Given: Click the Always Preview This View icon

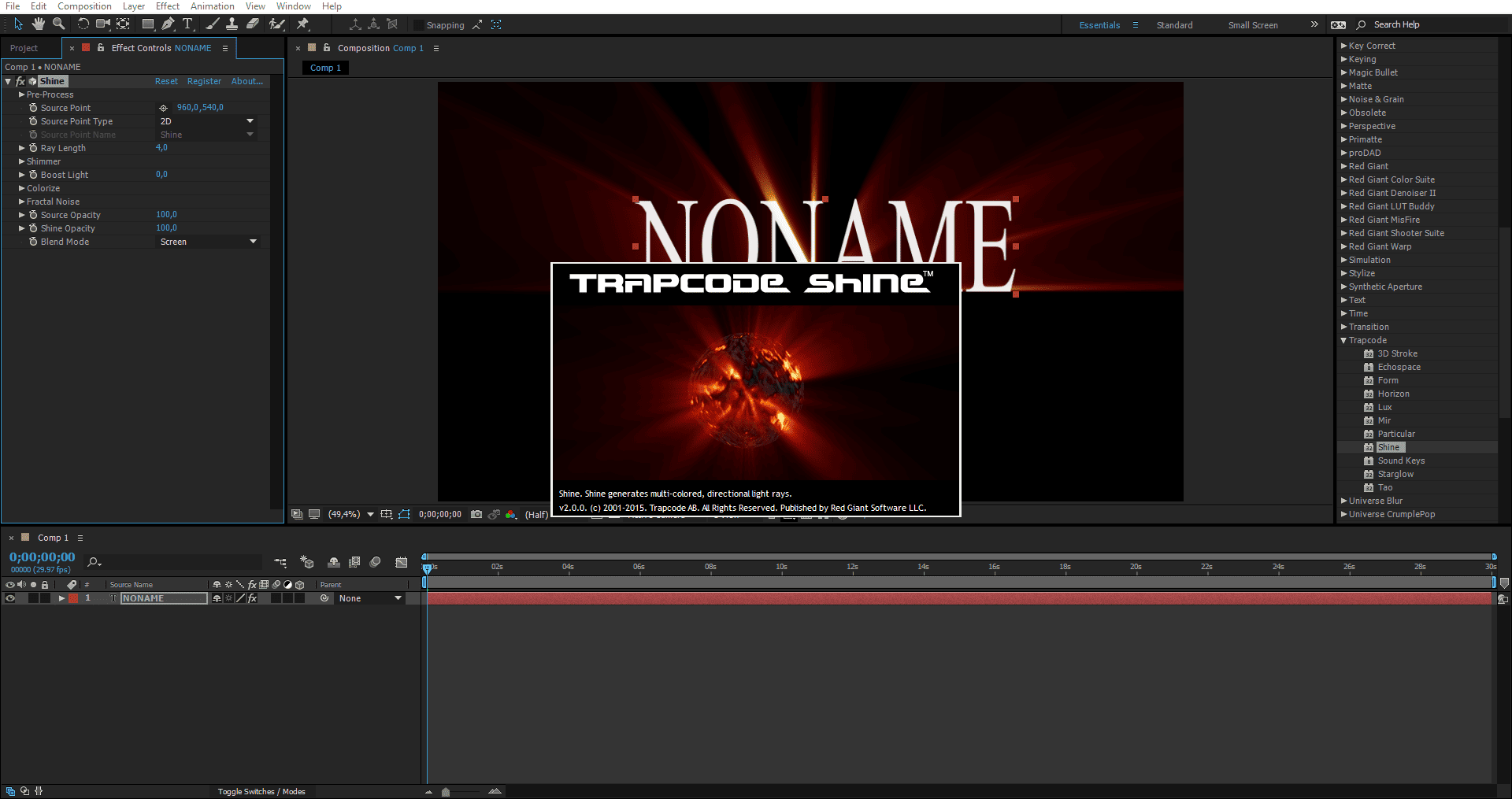Looking at the screenshot, I should [297, 514].
